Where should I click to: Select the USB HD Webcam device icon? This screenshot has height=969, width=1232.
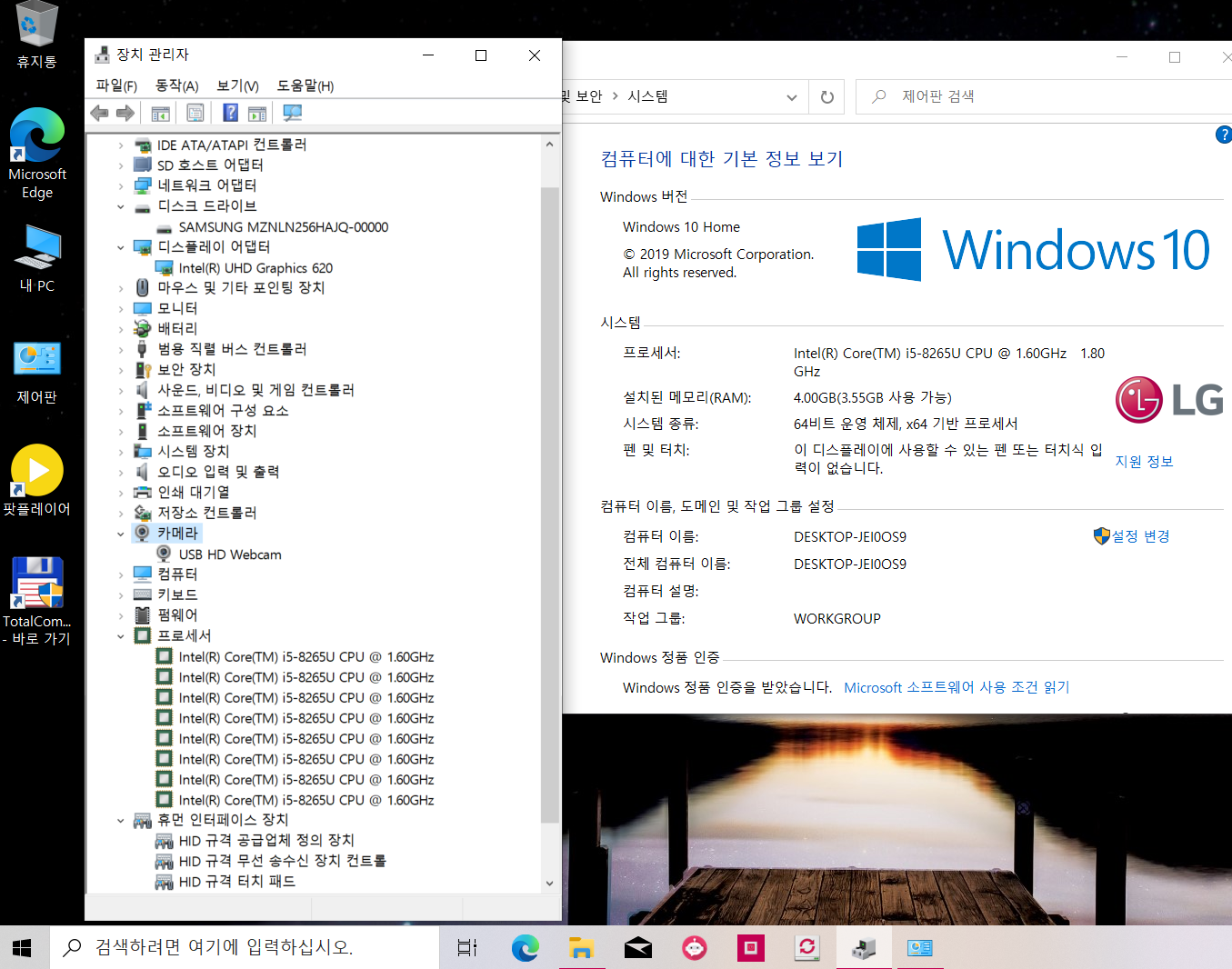coord(165,554)
